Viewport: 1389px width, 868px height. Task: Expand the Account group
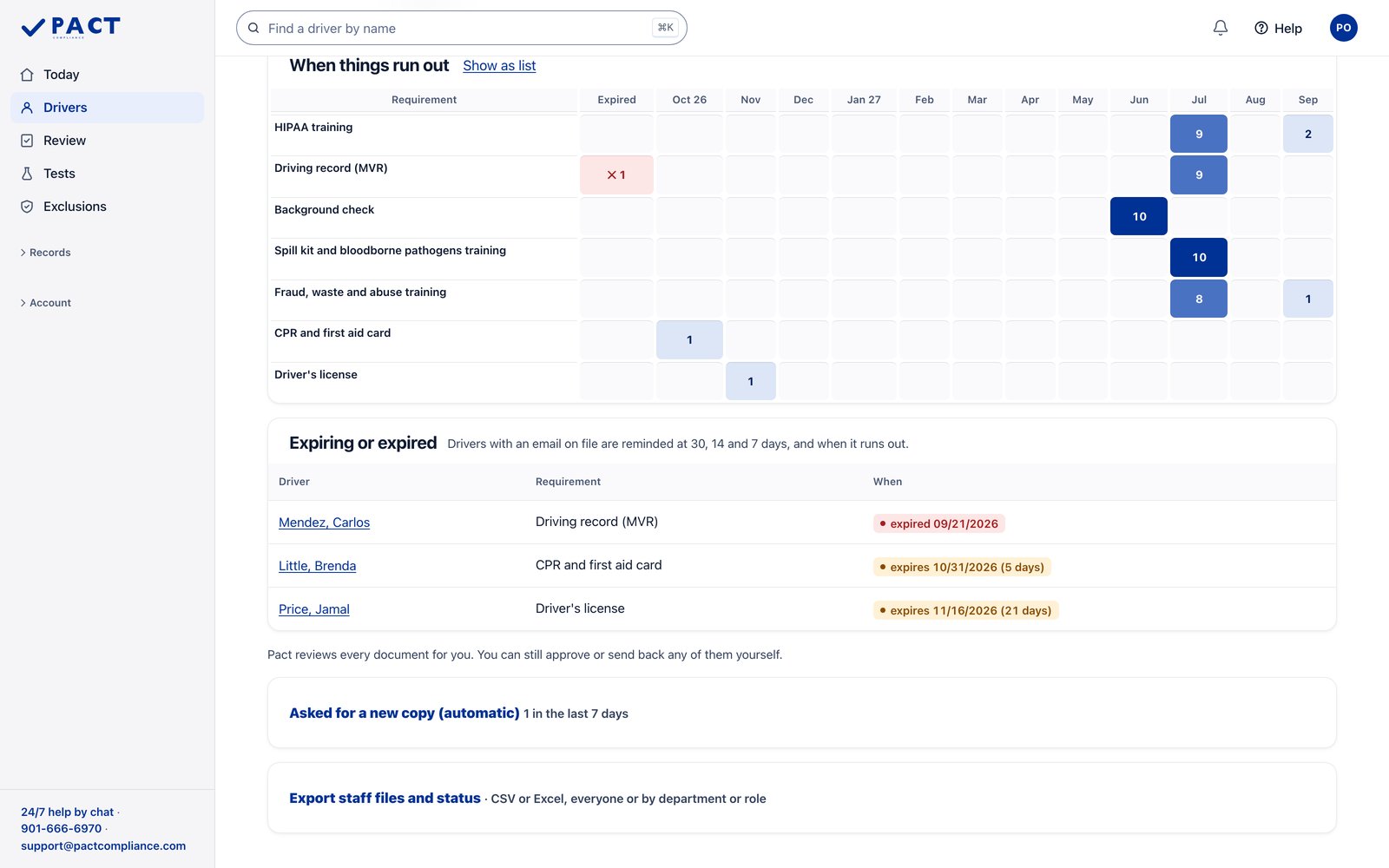point(45,303)
